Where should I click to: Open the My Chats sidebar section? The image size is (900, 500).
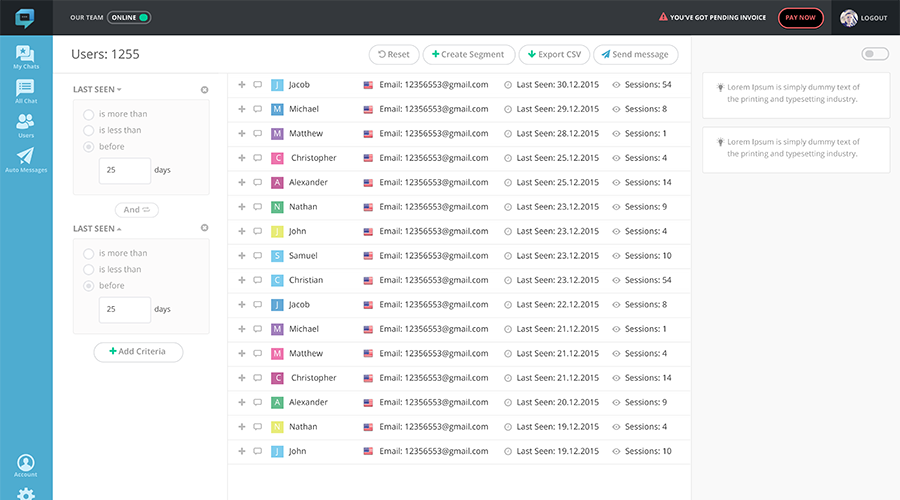click(x=26, y=57)
